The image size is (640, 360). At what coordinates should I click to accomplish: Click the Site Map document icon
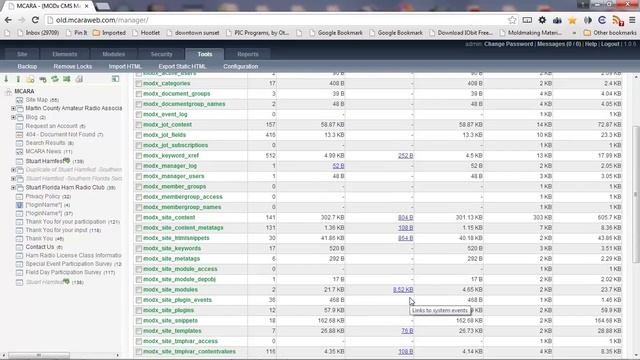[x=19, y=100]
